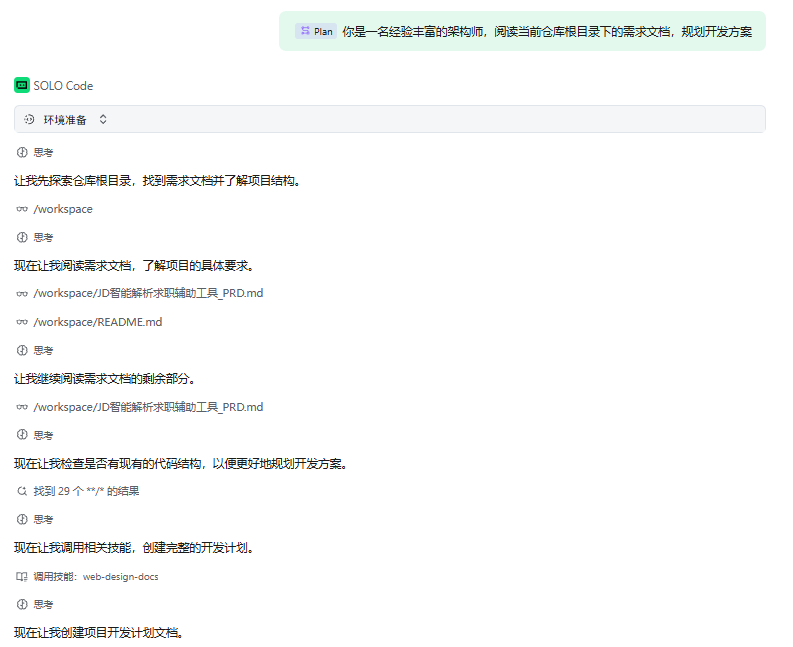Click the glasses icon beside /workspace/README.md
793x647 pixels.
pos(22,322)
